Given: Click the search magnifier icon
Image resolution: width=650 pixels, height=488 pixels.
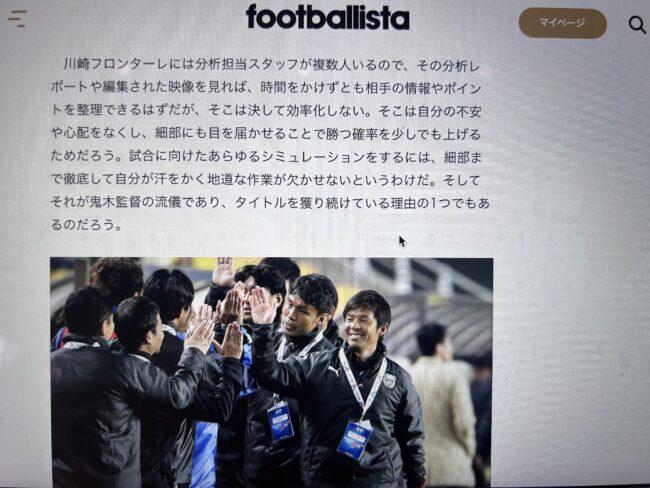Looking at the screenshot, I should 637,24.
